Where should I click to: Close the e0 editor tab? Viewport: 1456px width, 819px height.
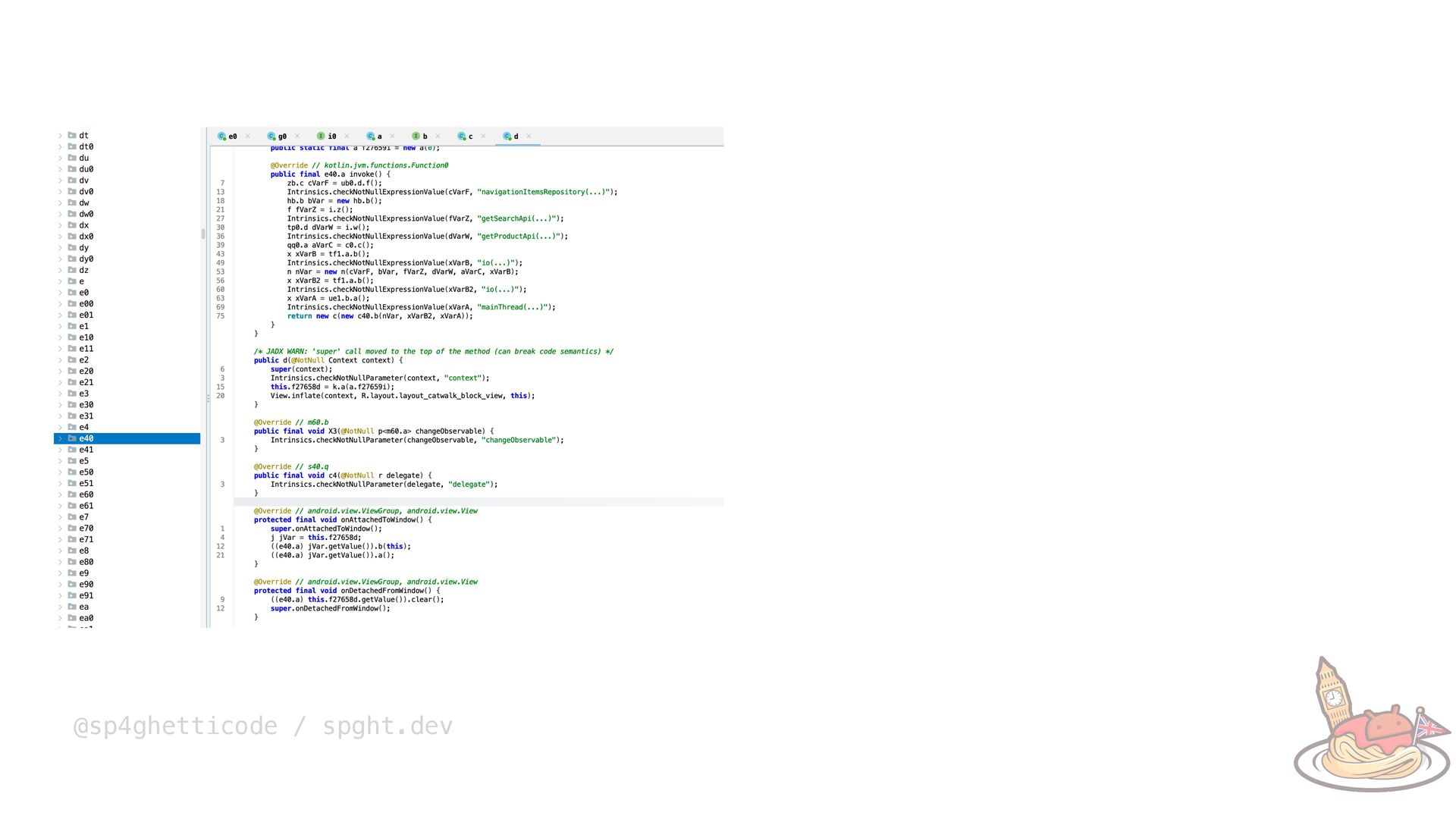tap(247, 136)
